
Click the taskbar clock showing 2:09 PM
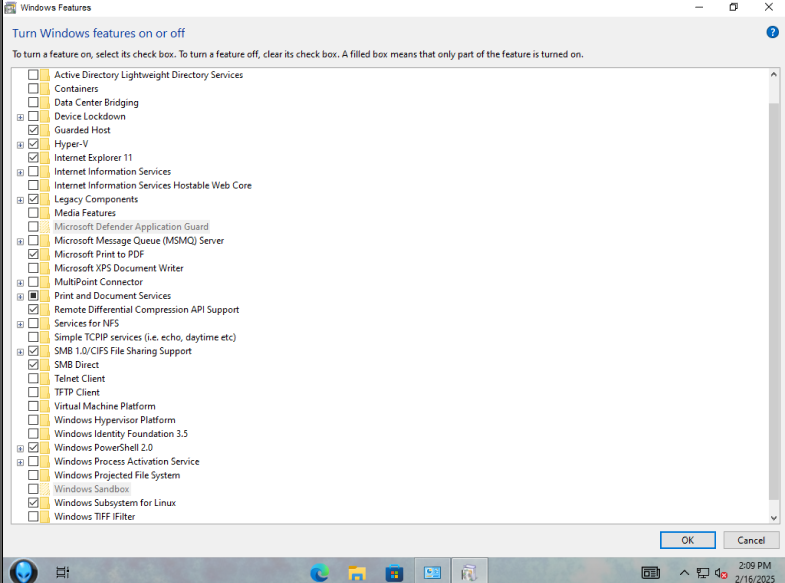point(754,572)
